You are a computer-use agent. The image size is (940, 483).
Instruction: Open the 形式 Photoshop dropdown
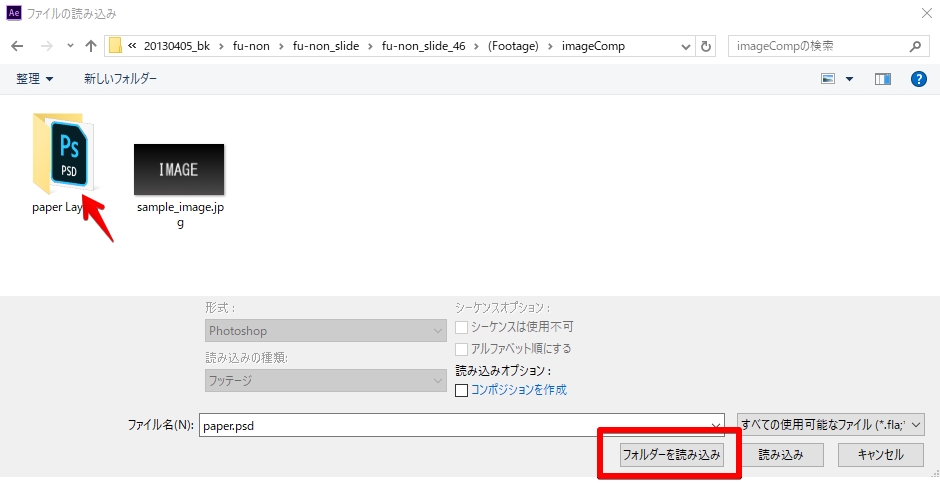coord(326,331)
